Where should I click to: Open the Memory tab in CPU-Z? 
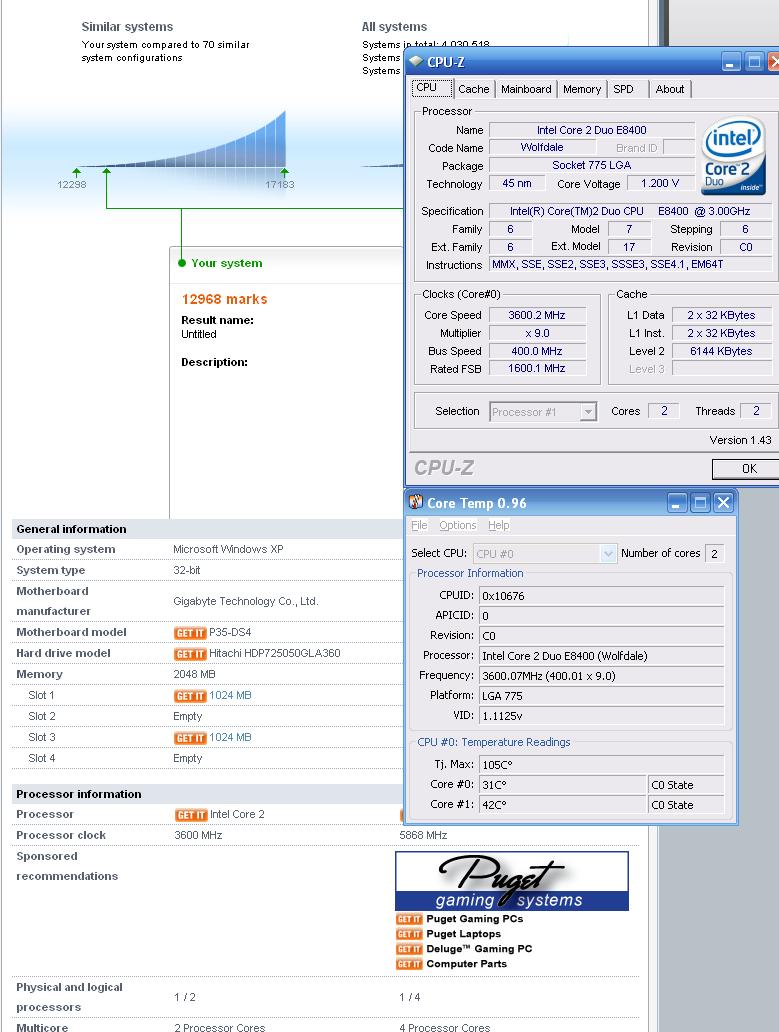click(582, 90)
